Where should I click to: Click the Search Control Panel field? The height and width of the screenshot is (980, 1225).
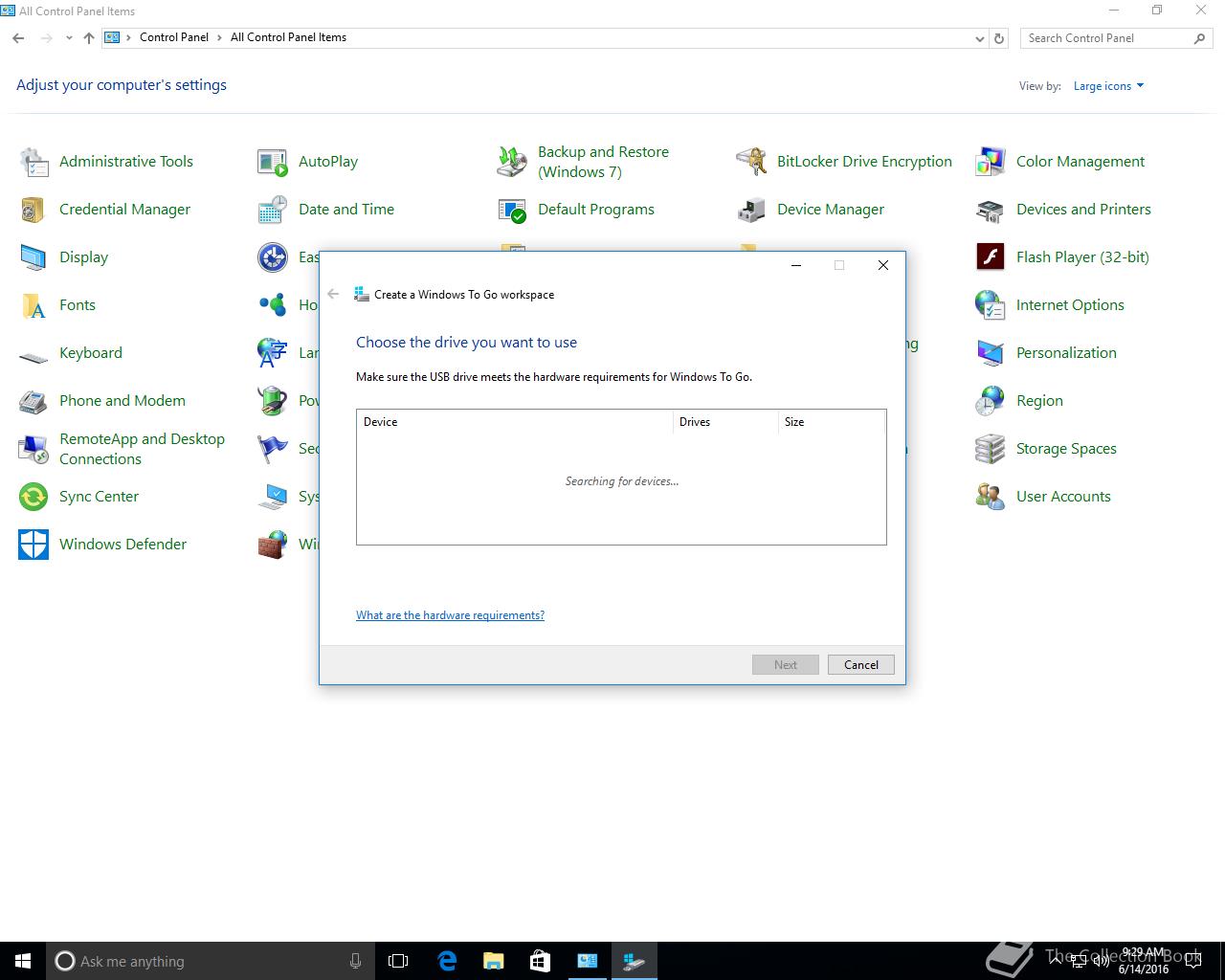tap(1105, 38)
